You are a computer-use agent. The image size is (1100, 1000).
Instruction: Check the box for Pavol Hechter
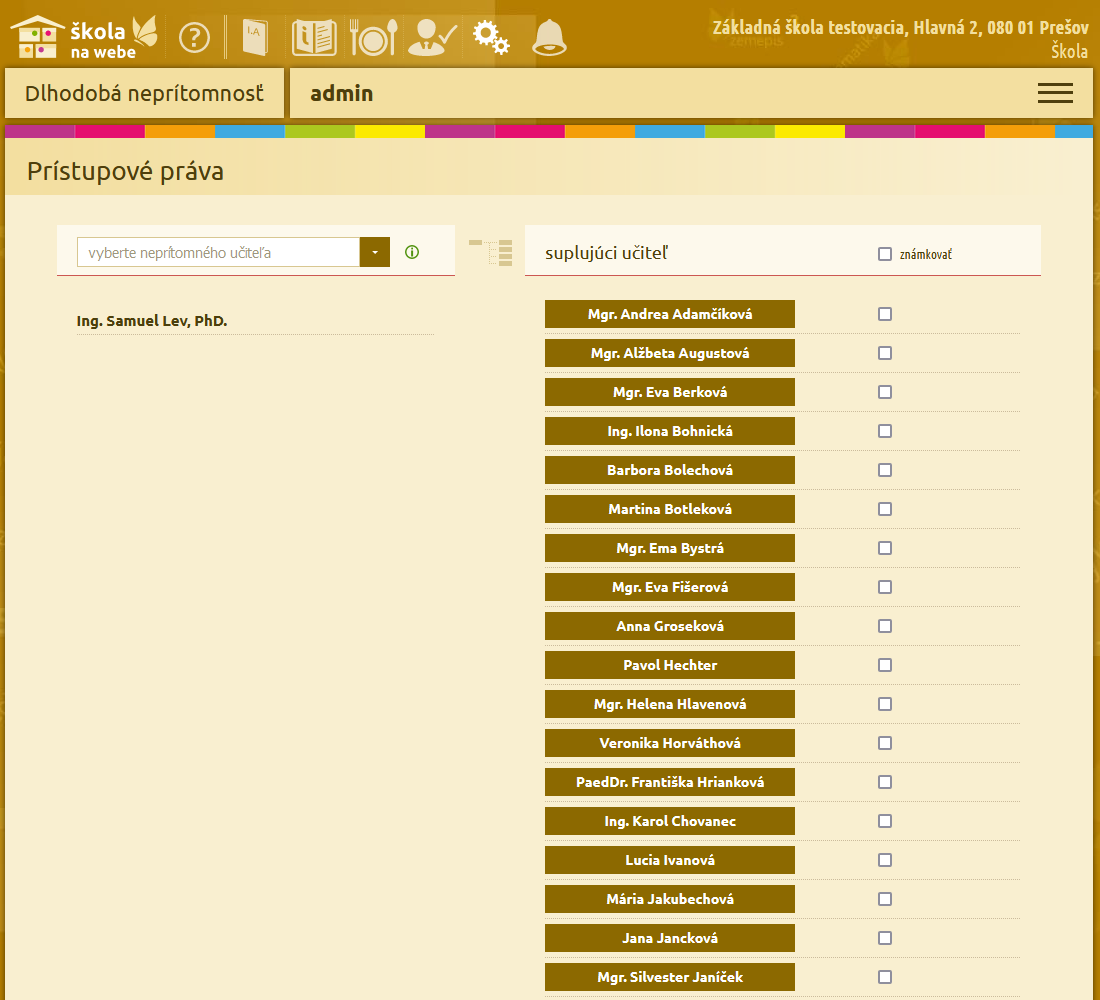885,665
